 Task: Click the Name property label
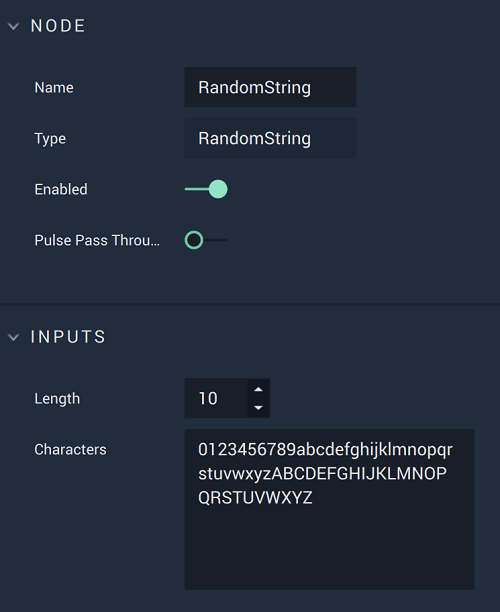[x=54, y=87]
